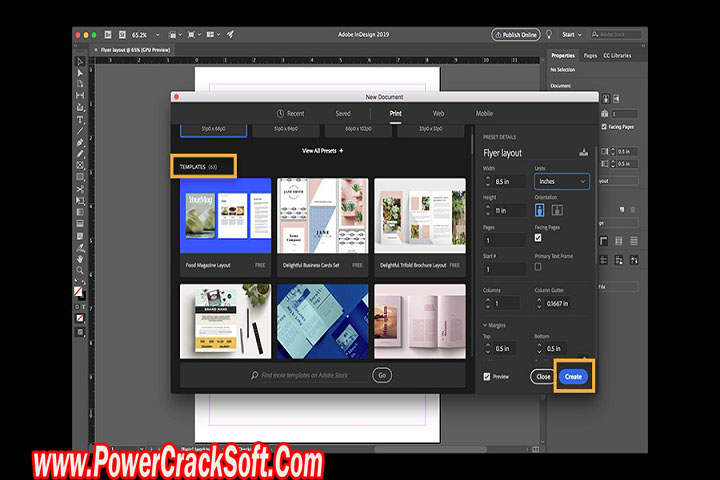Click the Create button
Screen dimensions: 720x480
click(573, 377)
